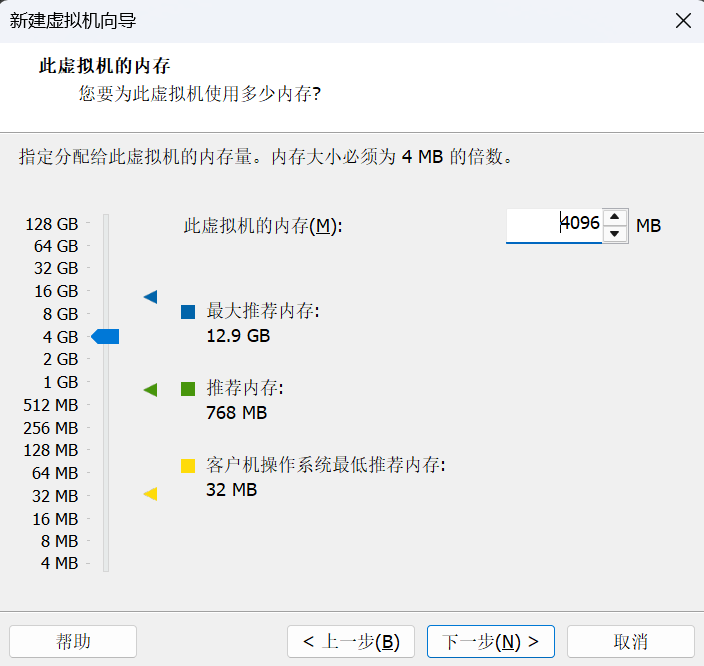
Task: Increase memory with the spinner up arrow
Action: [615, 217]
